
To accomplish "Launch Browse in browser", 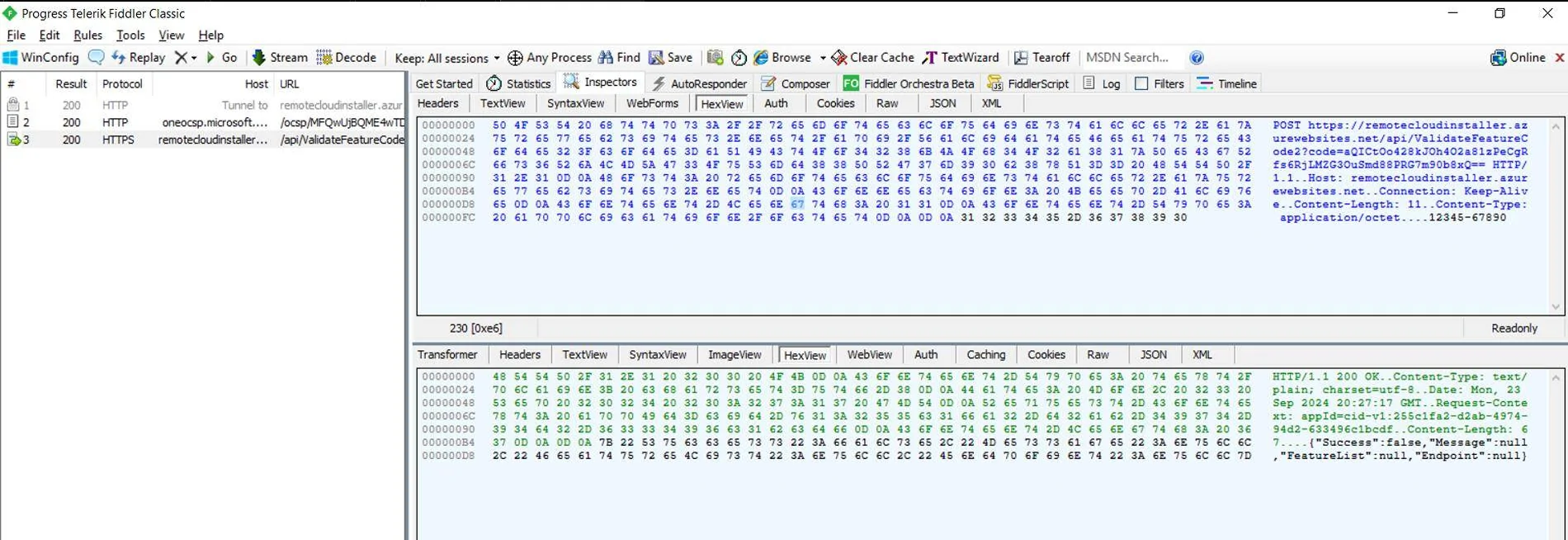I will [x=782, y=57].
